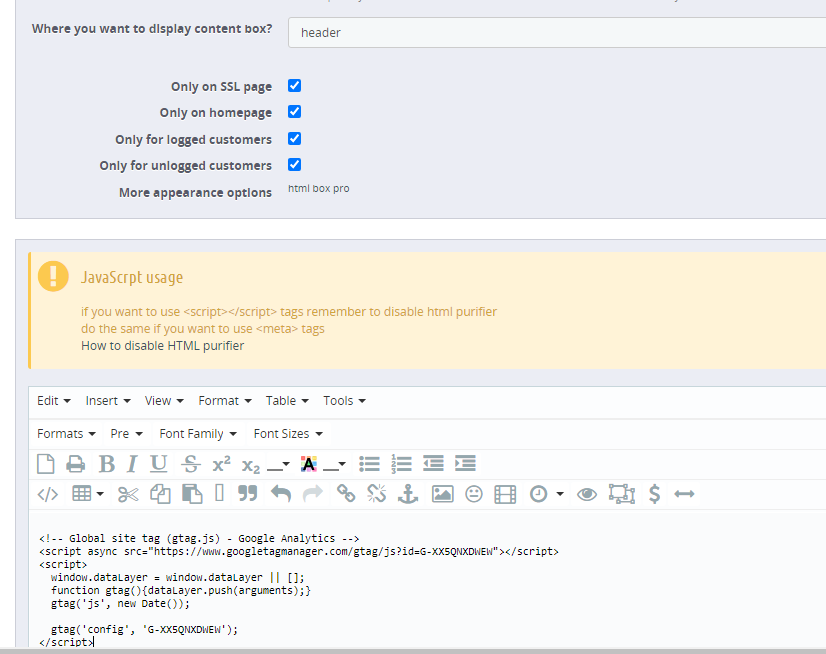Apply background color with highlighted A swatch

point(309,464)
